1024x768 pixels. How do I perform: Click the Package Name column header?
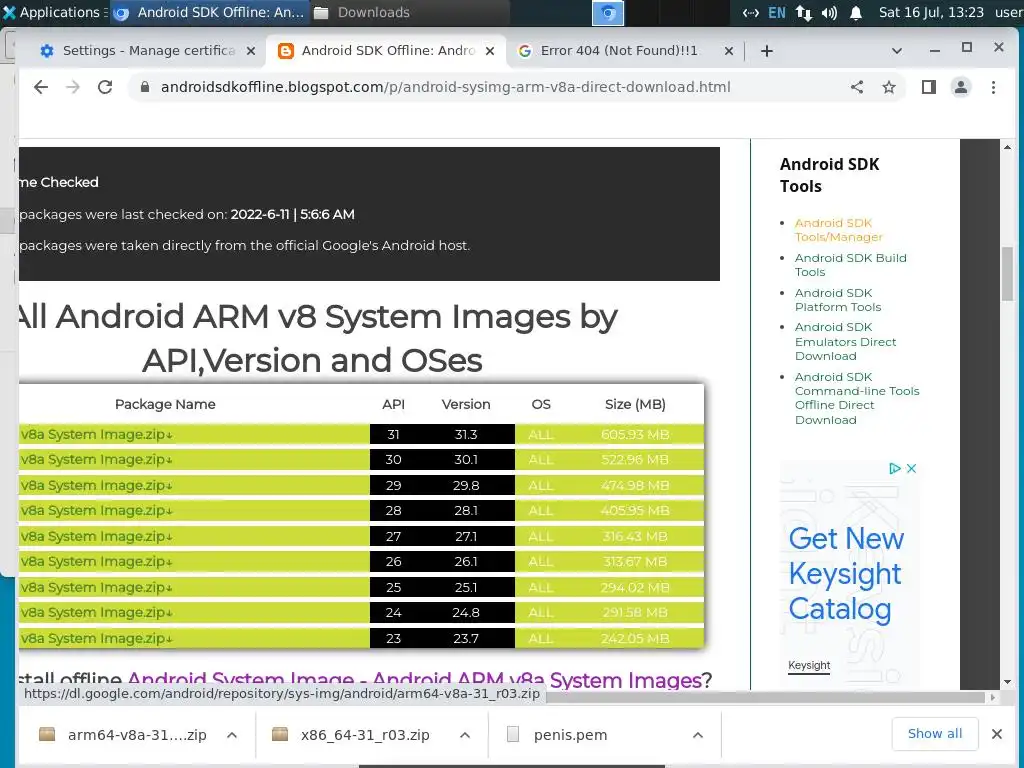pyautogui.click(x=165, y=404)
